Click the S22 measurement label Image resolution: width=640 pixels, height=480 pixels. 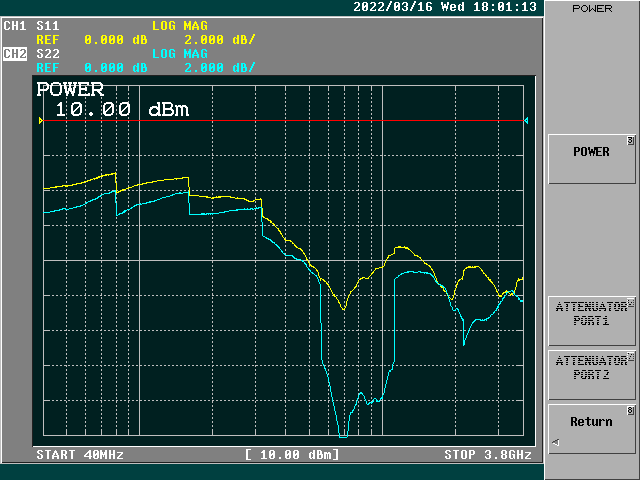pyautogui.click(x=48, y=54)
